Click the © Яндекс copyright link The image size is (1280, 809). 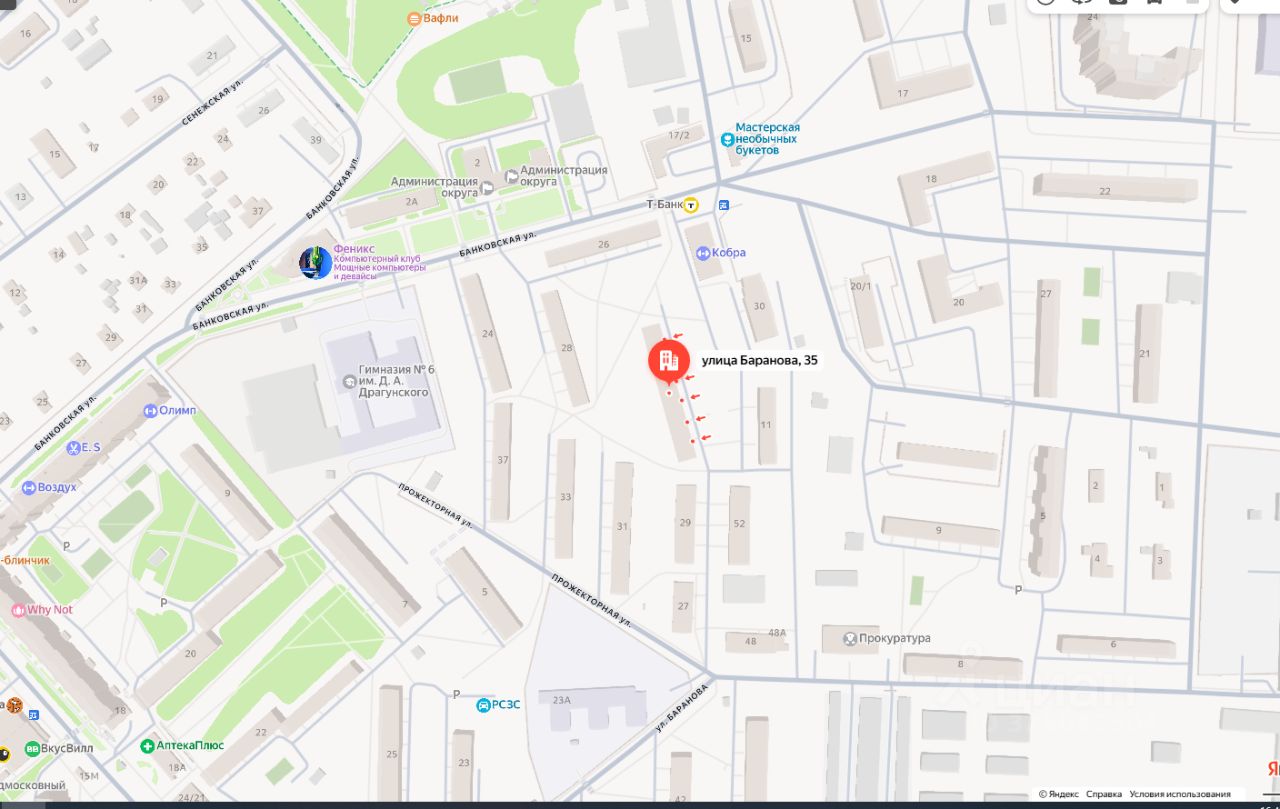click(1058, 794)
